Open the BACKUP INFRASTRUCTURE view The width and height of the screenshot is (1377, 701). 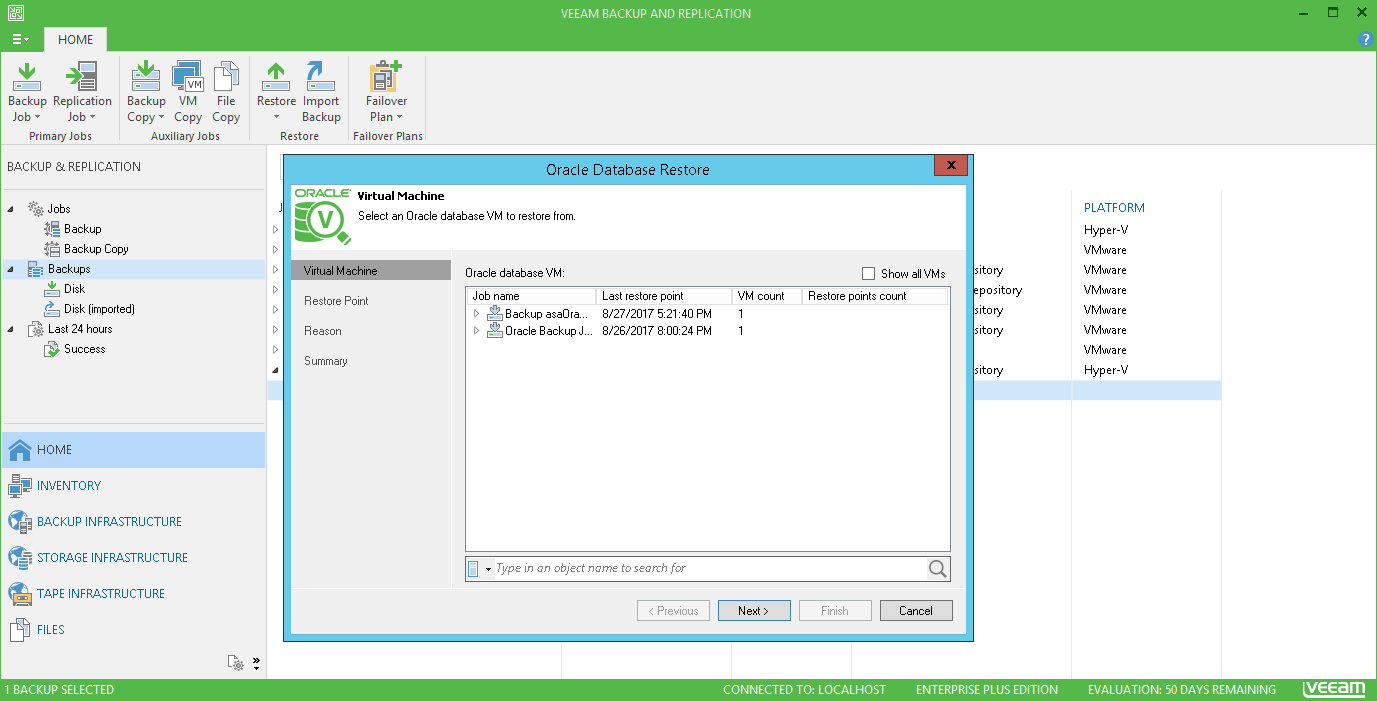(133, 522)
